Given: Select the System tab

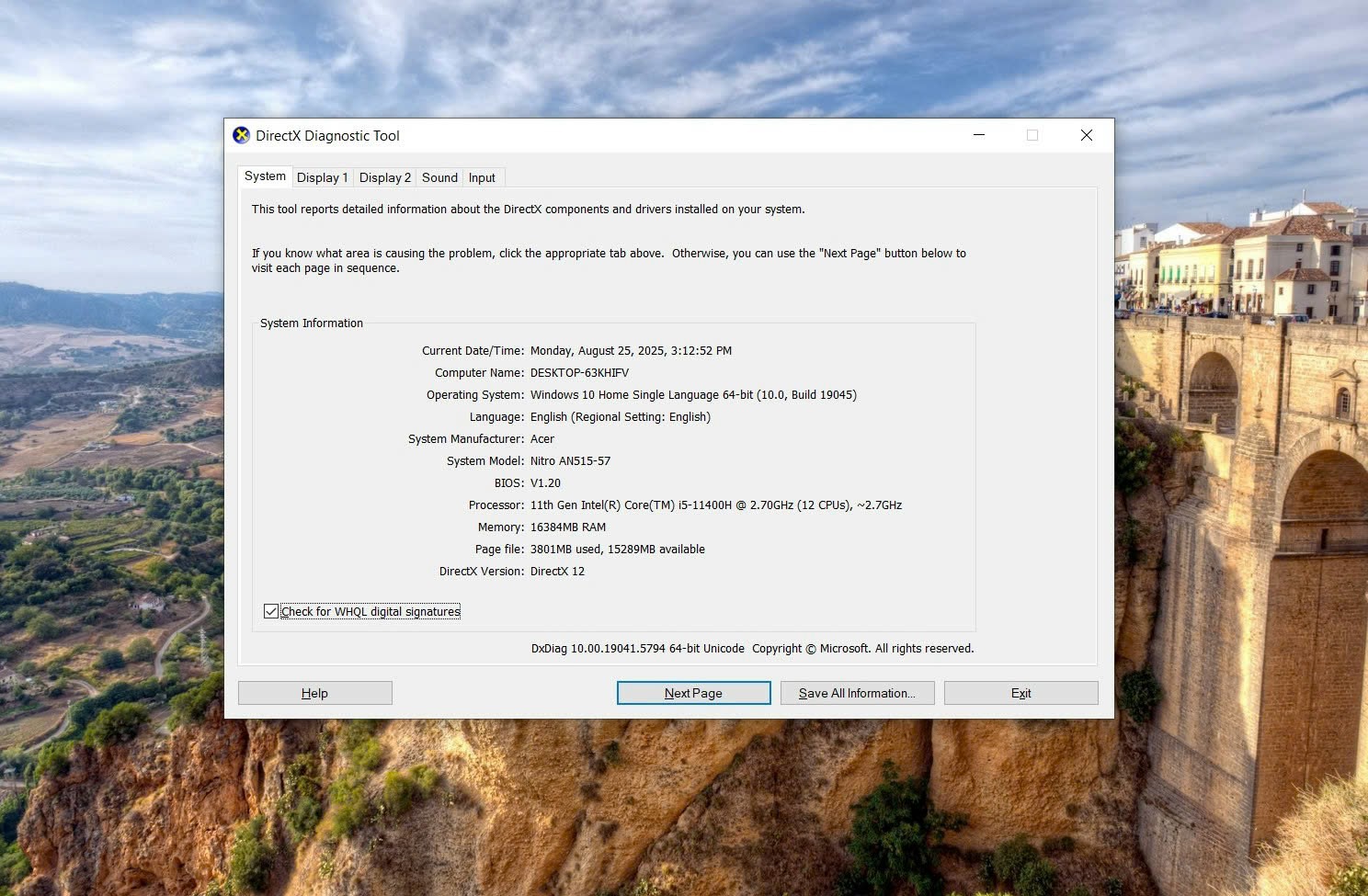Looking at the screenshot, I should coord(265,176).
